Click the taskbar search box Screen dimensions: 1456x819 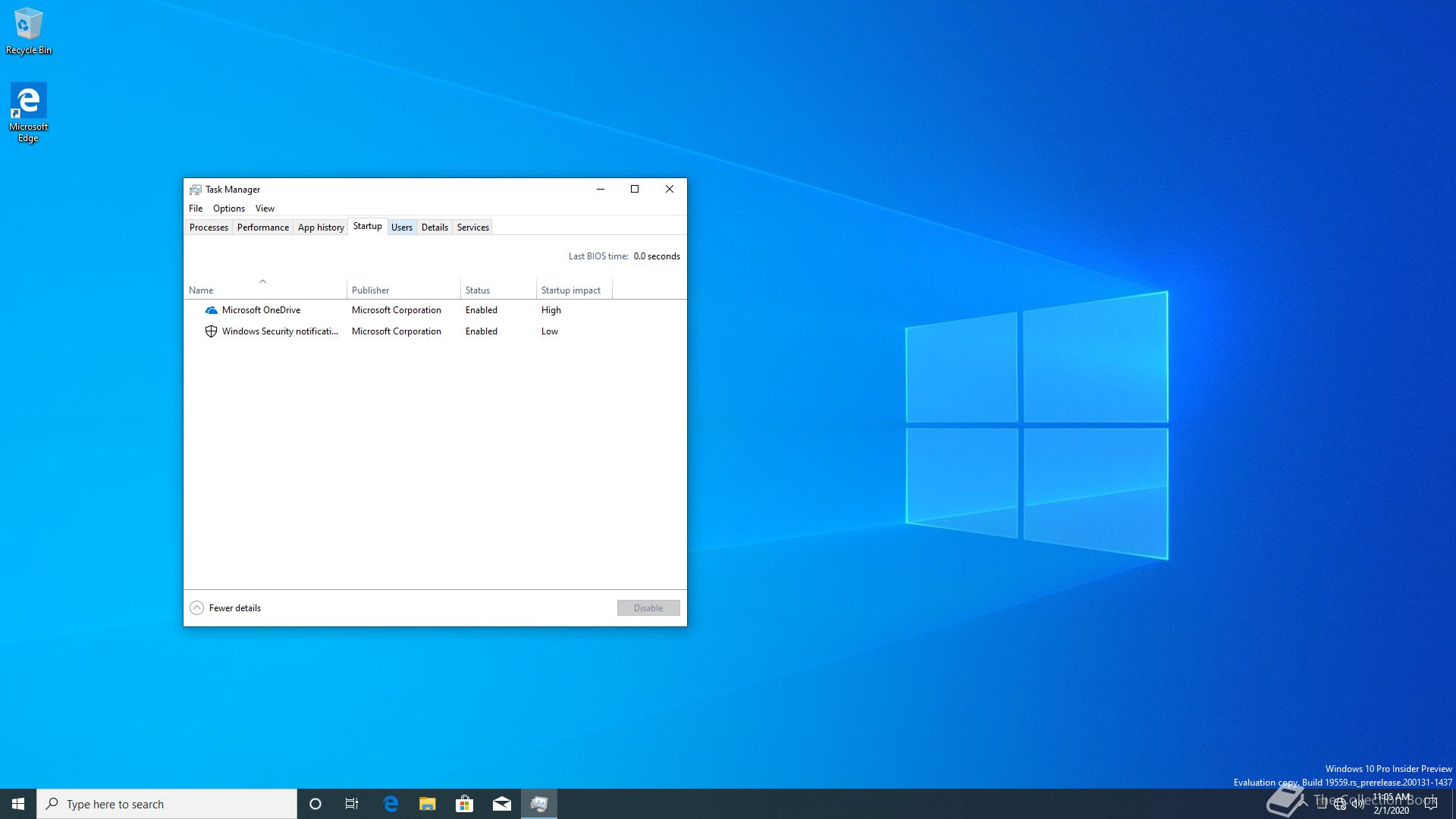tap(167, 804)
